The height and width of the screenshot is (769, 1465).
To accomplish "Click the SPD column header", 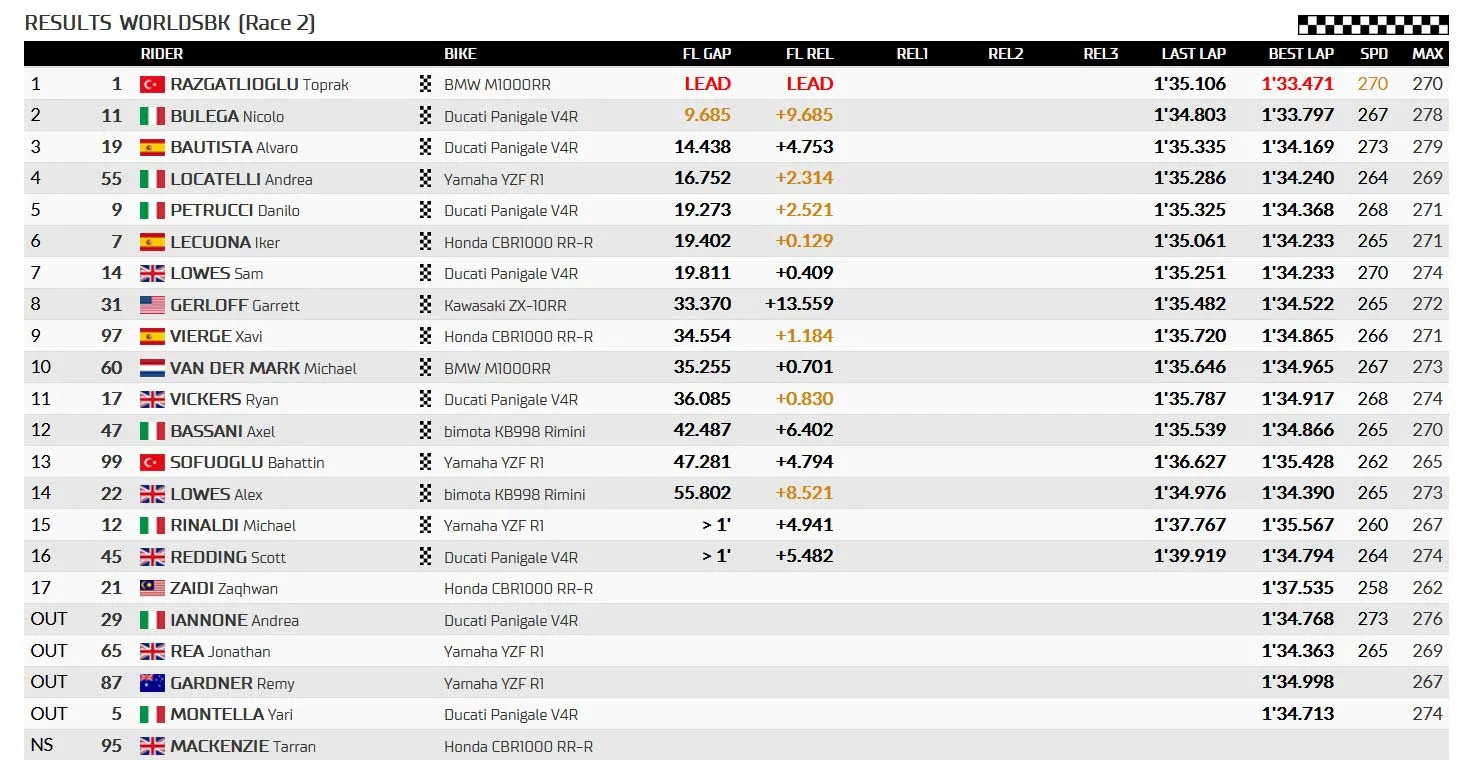I will point(1374,54).
